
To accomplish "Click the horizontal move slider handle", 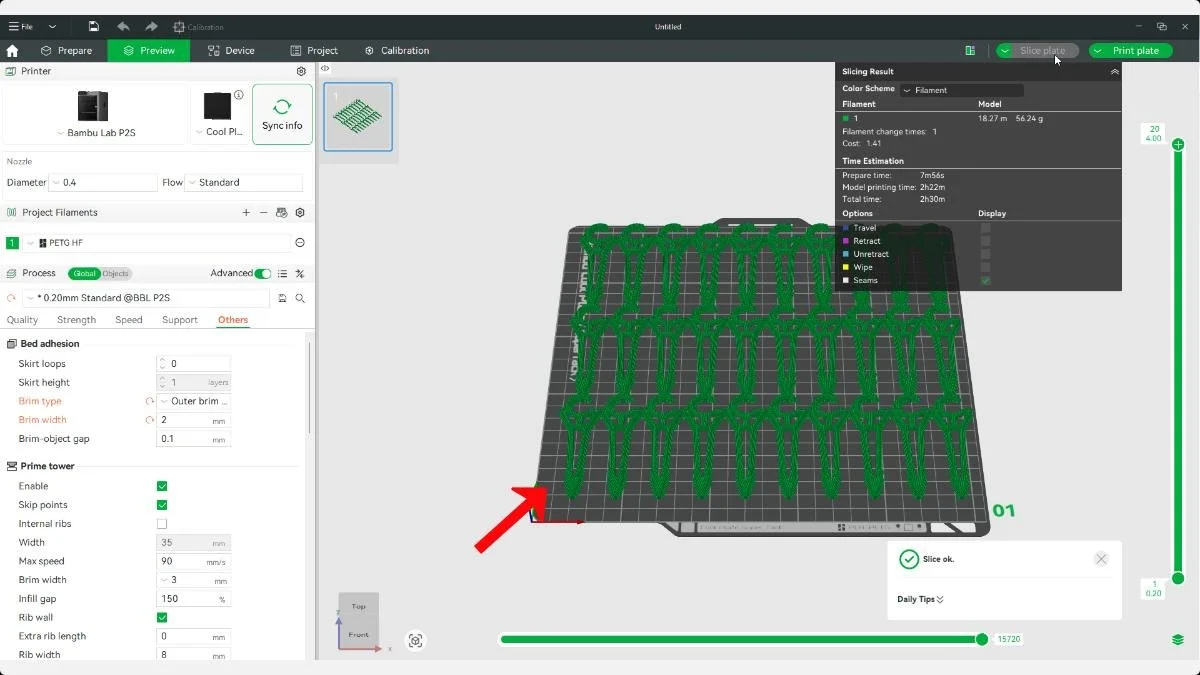I will 982,639.
